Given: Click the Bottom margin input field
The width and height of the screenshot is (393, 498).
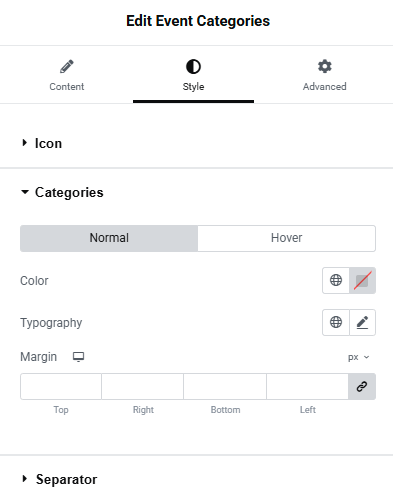Looking at the screenshot, I should [x=225, y=386].
